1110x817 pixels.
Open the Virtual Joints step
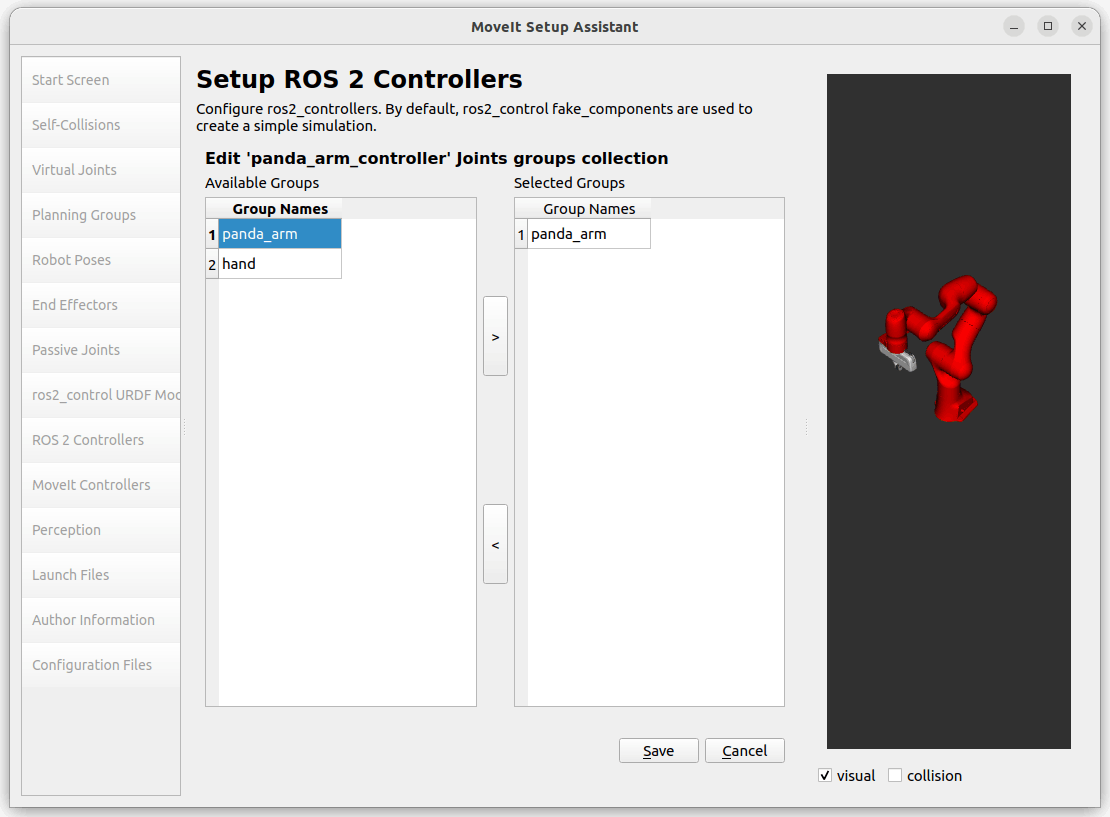pyautogui.click(x=101, y=170)
